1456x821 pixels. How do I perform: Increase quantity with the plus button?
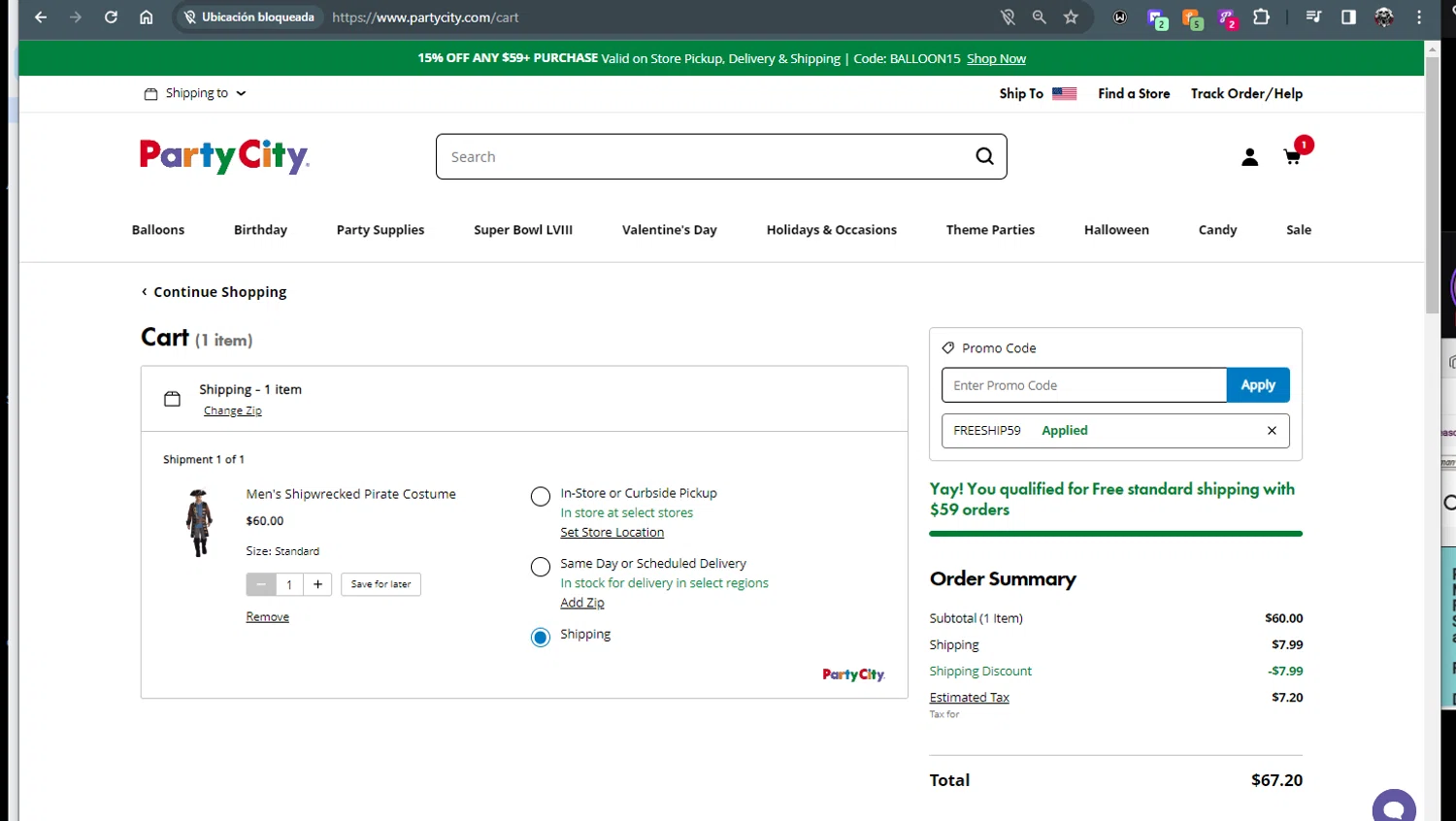317,584
